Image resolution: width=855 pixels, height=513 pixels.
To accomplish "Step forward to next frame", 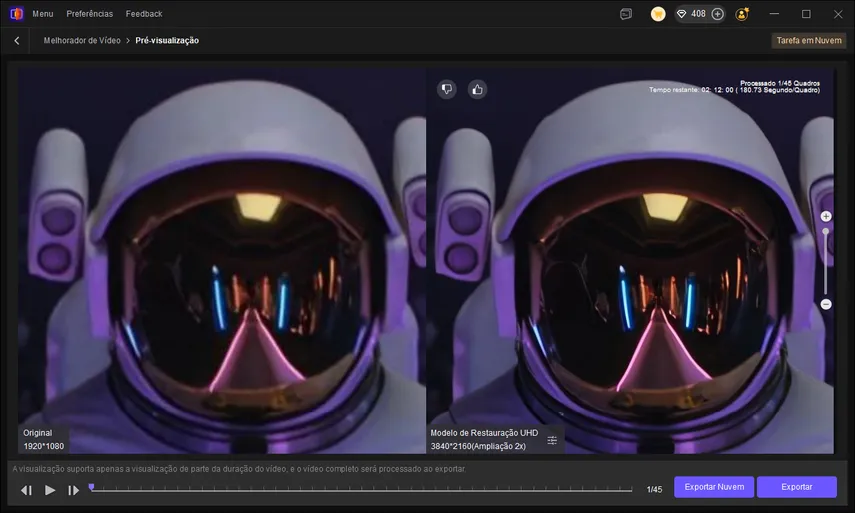I will (x=73, y=490).
